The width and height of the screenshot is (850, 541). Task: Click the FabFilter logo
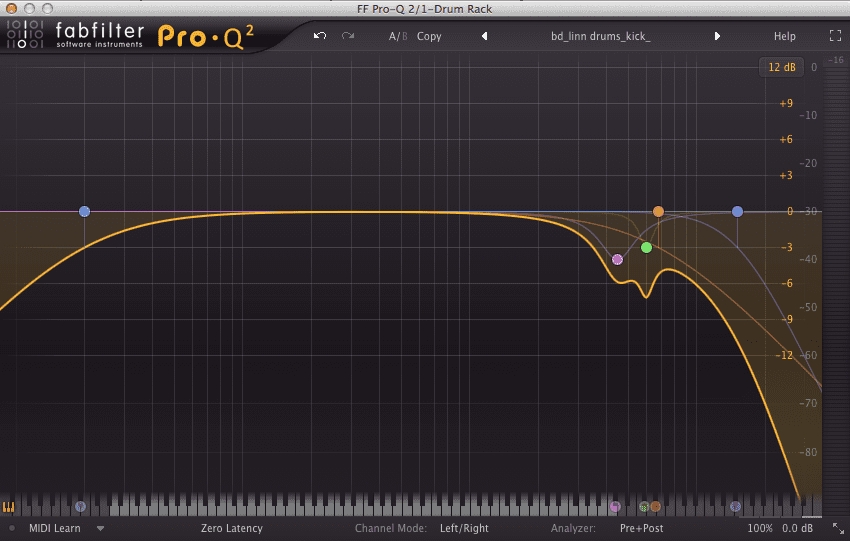75,35
